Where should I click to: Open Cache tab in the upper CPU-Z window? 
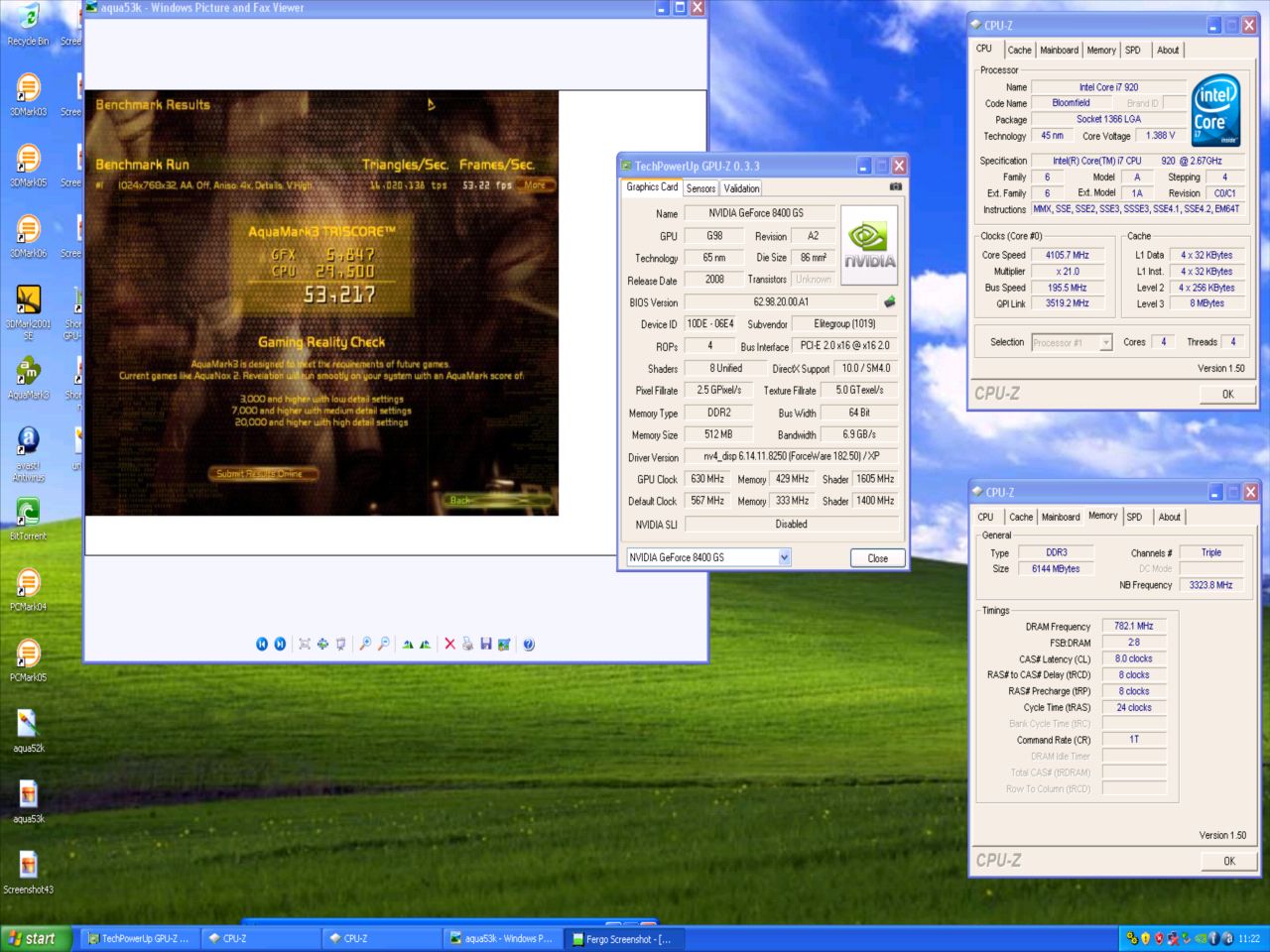tap(1020, 50)
